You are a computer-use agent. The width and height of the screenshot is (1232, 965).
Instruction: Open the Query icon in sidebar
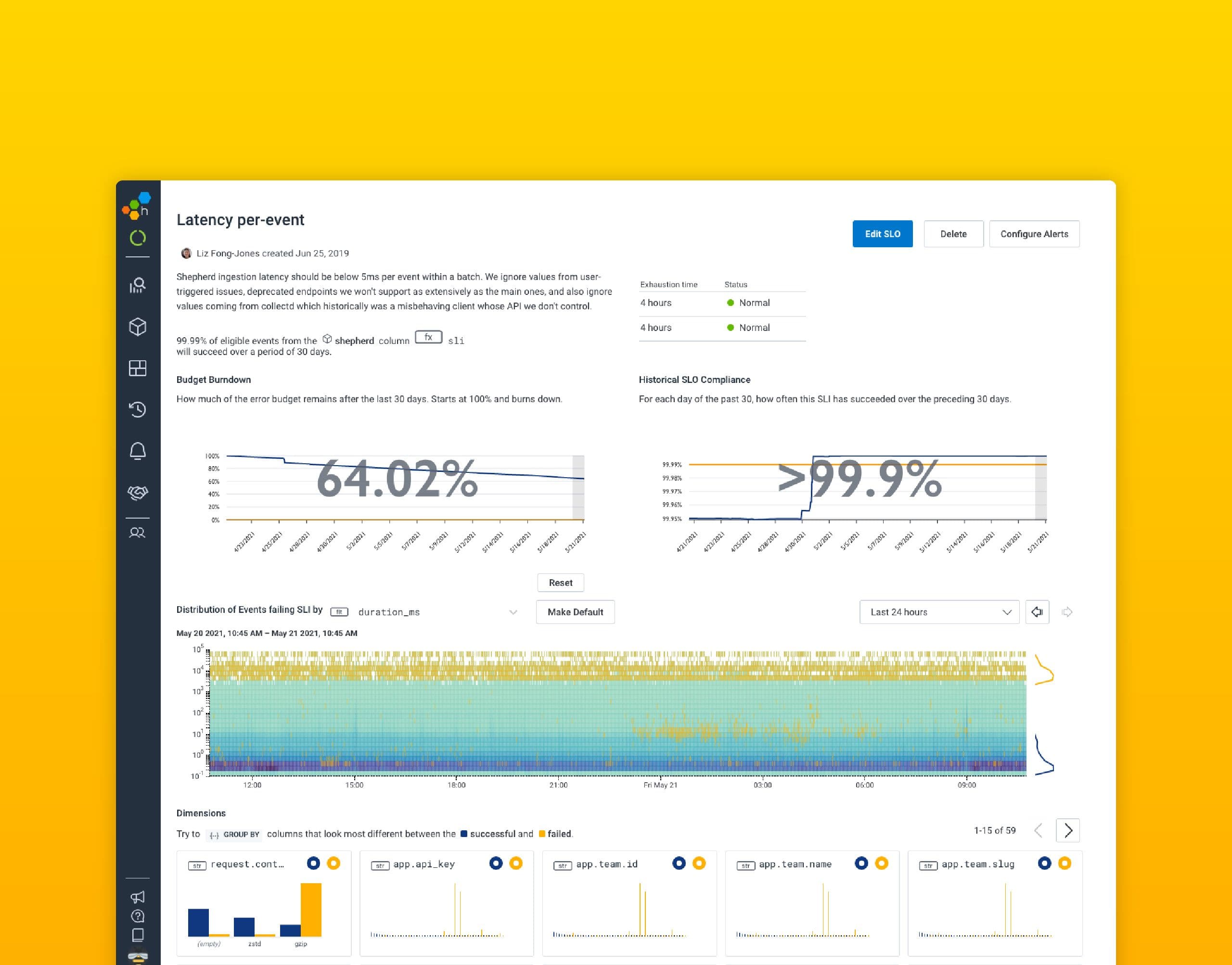coord(137,285)
